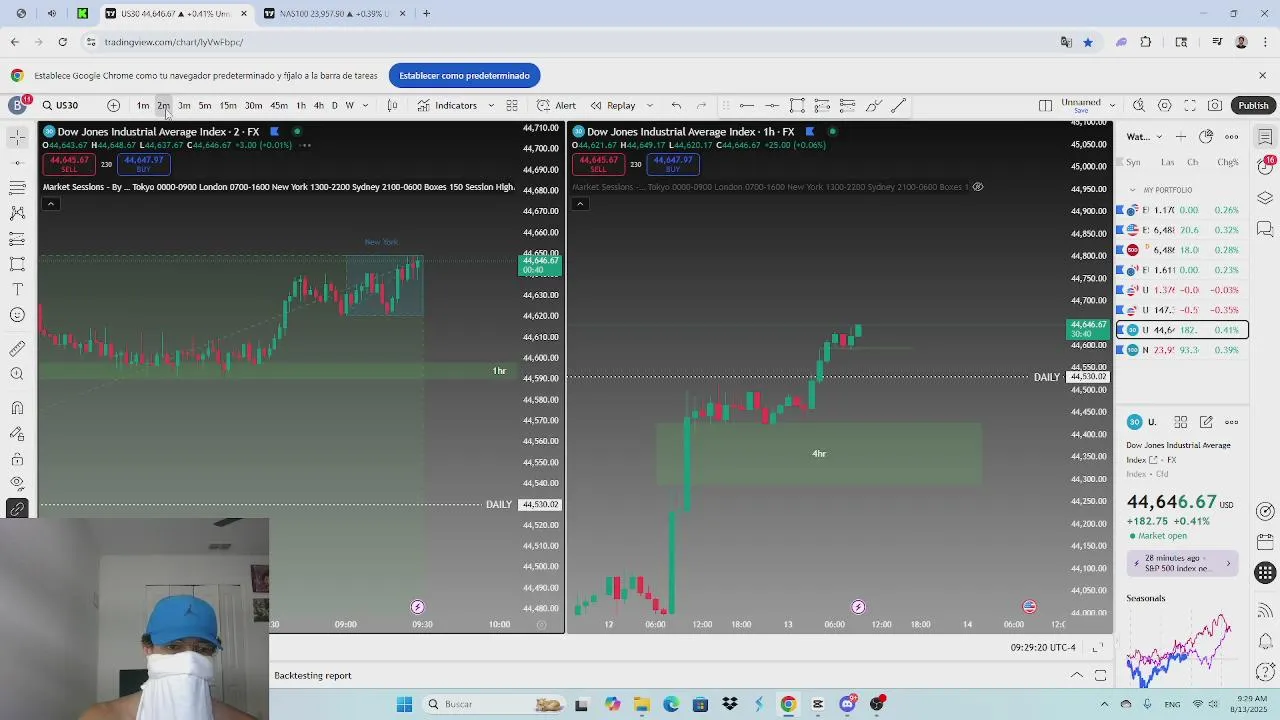Open the emoji icons tool in left sidebar
This screenshot has height=720, width=1280.
pos(17,315)
